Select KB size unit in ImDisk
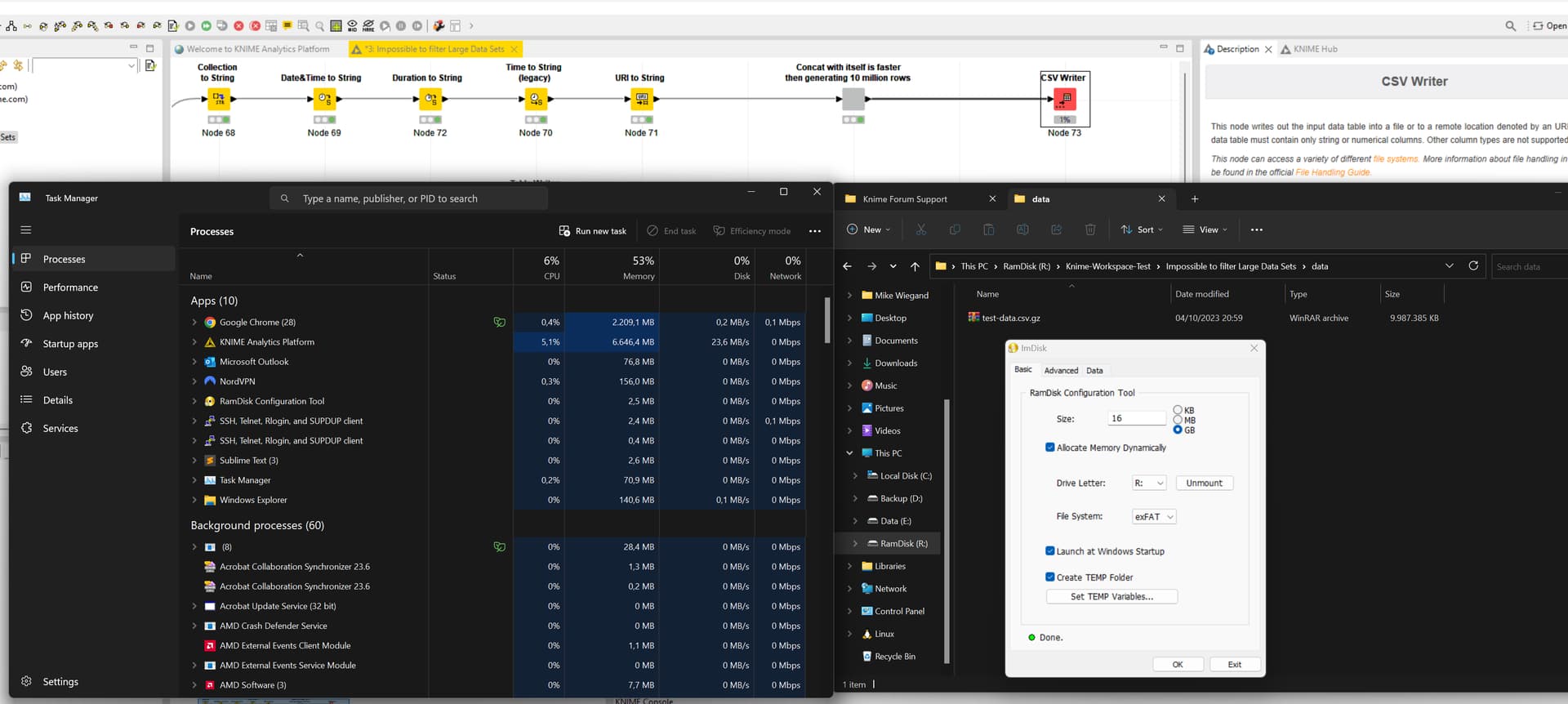The height and width of the screenshot is (704, 1568). (x=1178, y=410)
